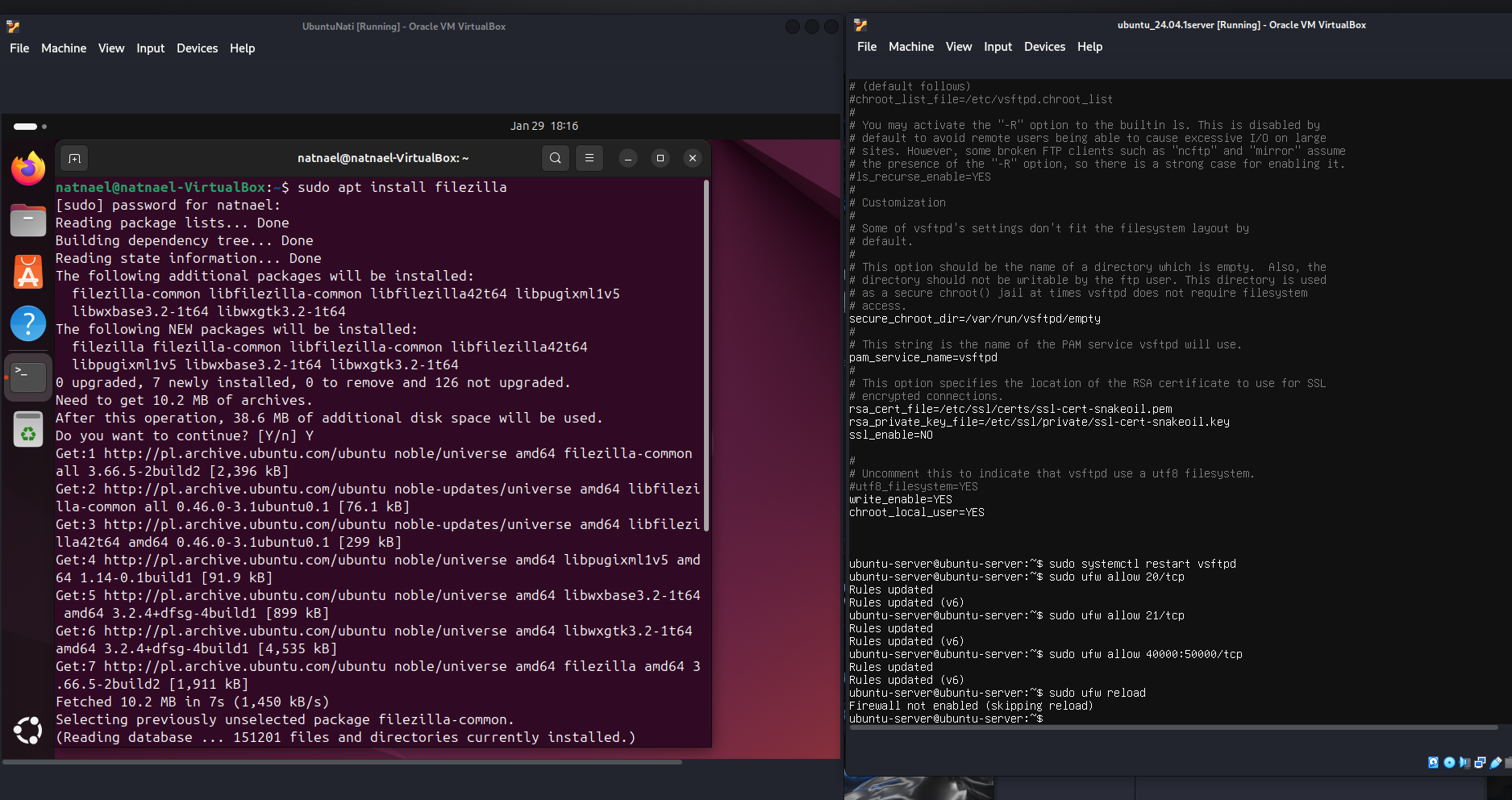Click the terminal vertical scrollbar
The height and width of the screenshot is (800, 1512).
[706, 355]
